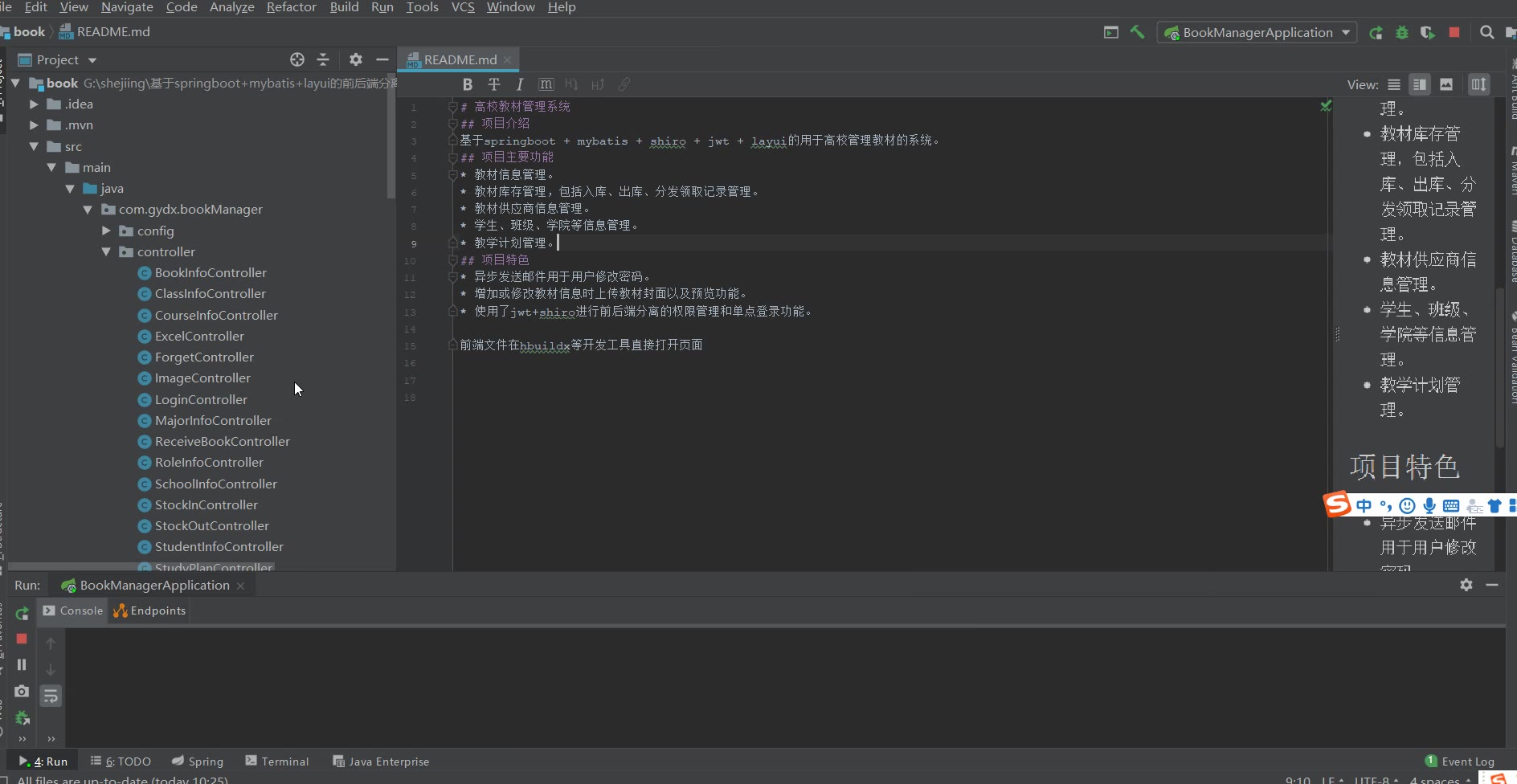This screenshot has height=784, width=1517.
Task: Click the Build project hammer icon
Action: pos(1137,32)
